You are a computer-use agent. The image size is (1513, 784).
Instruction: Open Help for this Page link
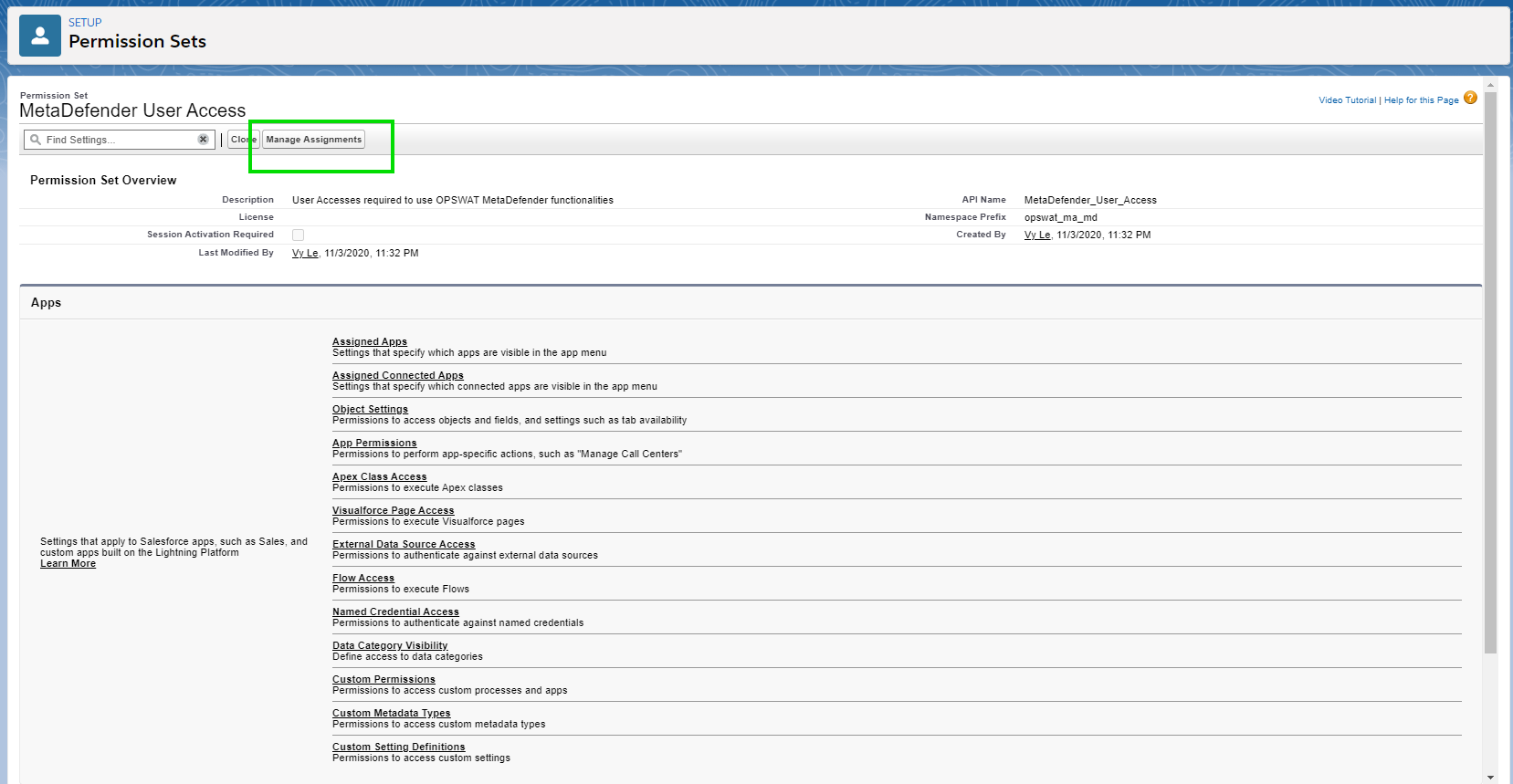[x=1421, y=100]
